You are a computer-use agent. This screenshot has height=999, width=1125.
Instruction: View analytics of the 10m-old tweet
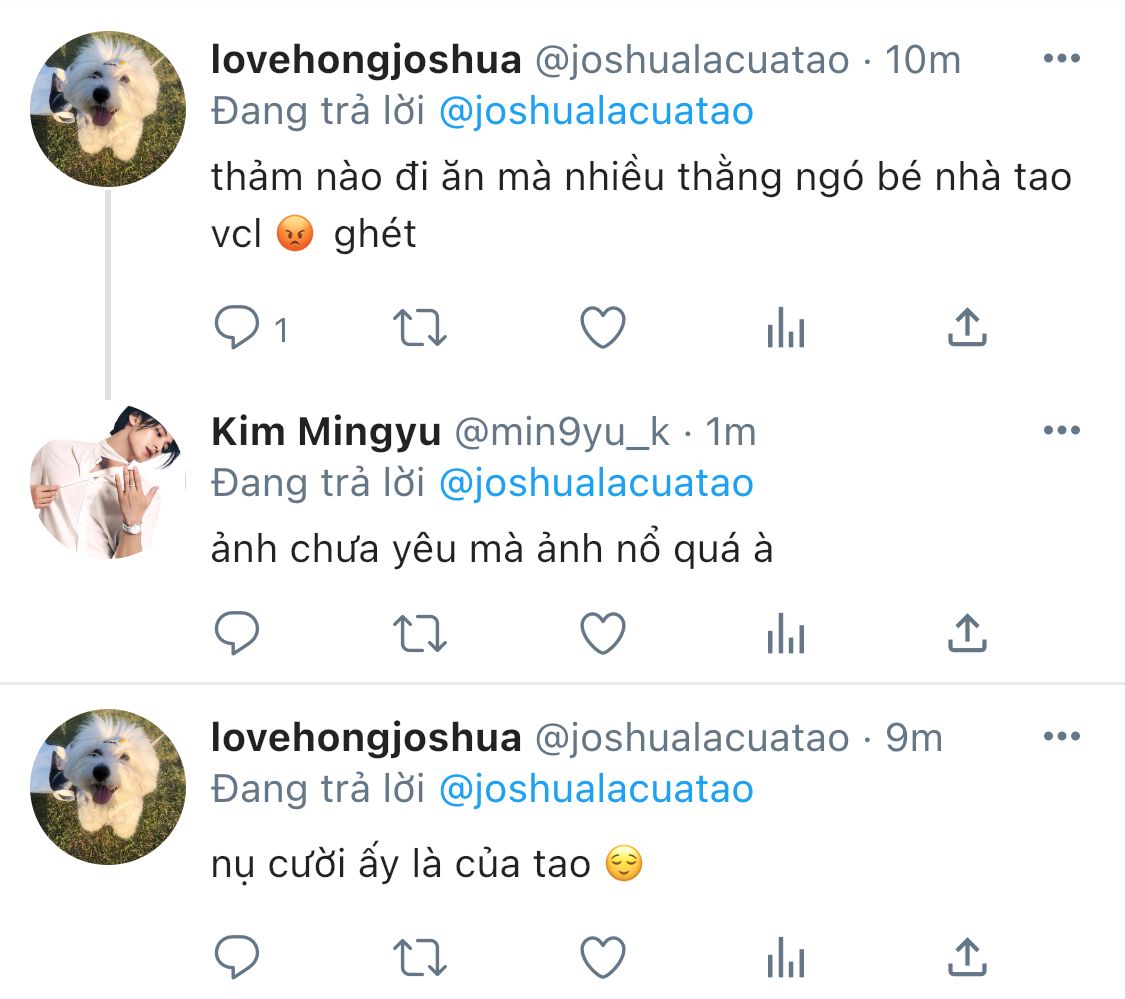tap(786, 328)
